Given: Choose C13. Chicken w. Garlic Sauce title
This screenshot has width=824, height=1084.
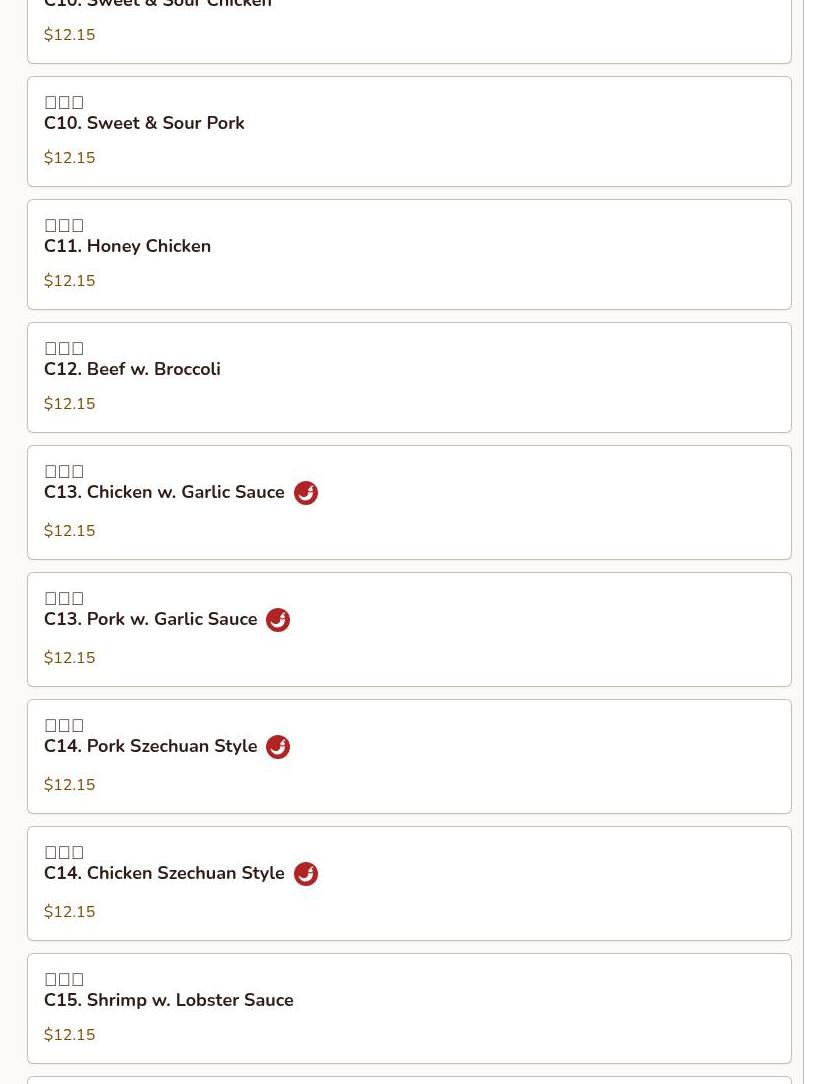Looking at the screenshot, I should 164,492.
